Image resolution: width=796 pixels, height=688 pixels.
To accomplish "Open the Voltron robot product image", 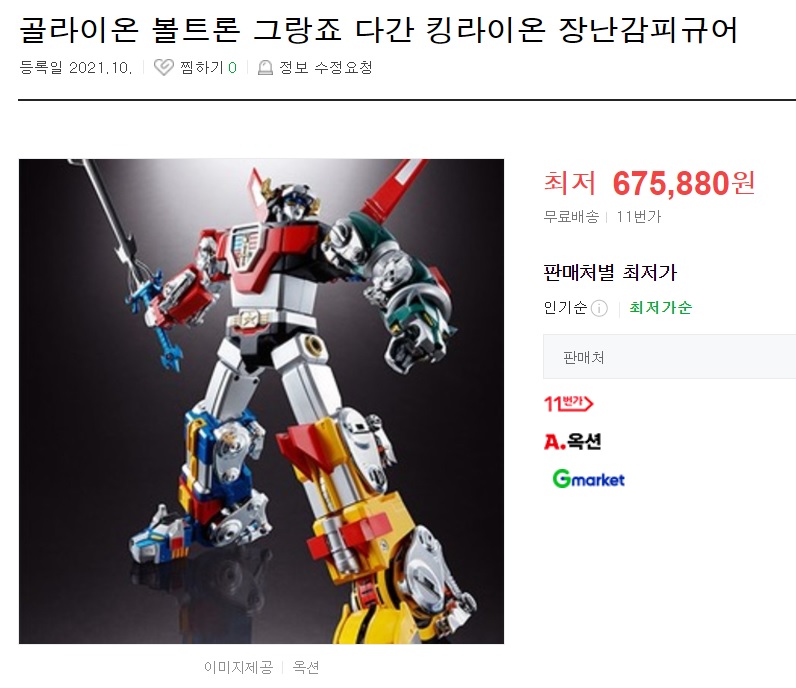I will click(x=261, y=401).
